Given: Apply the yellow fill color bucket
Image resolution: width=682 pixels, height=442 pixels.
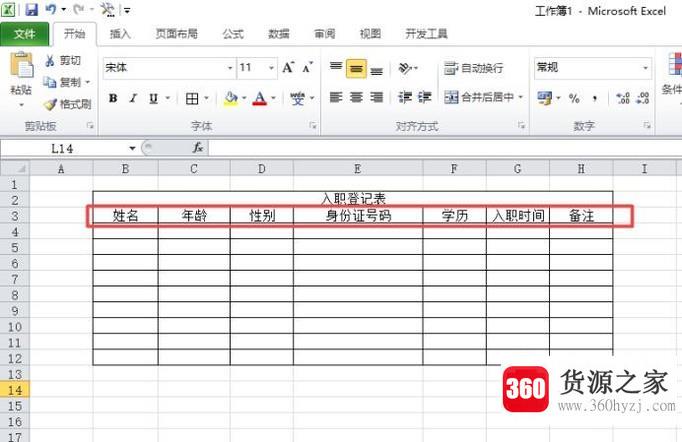Looking at the screenshot, I should pyautogui.click(x=231, y=99).
